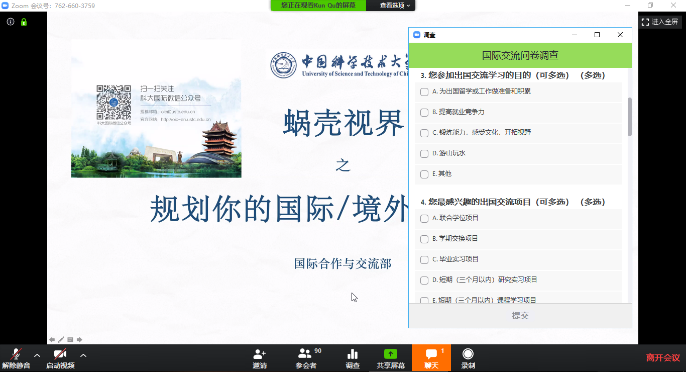Start video with camera icon

click(60, 354)
